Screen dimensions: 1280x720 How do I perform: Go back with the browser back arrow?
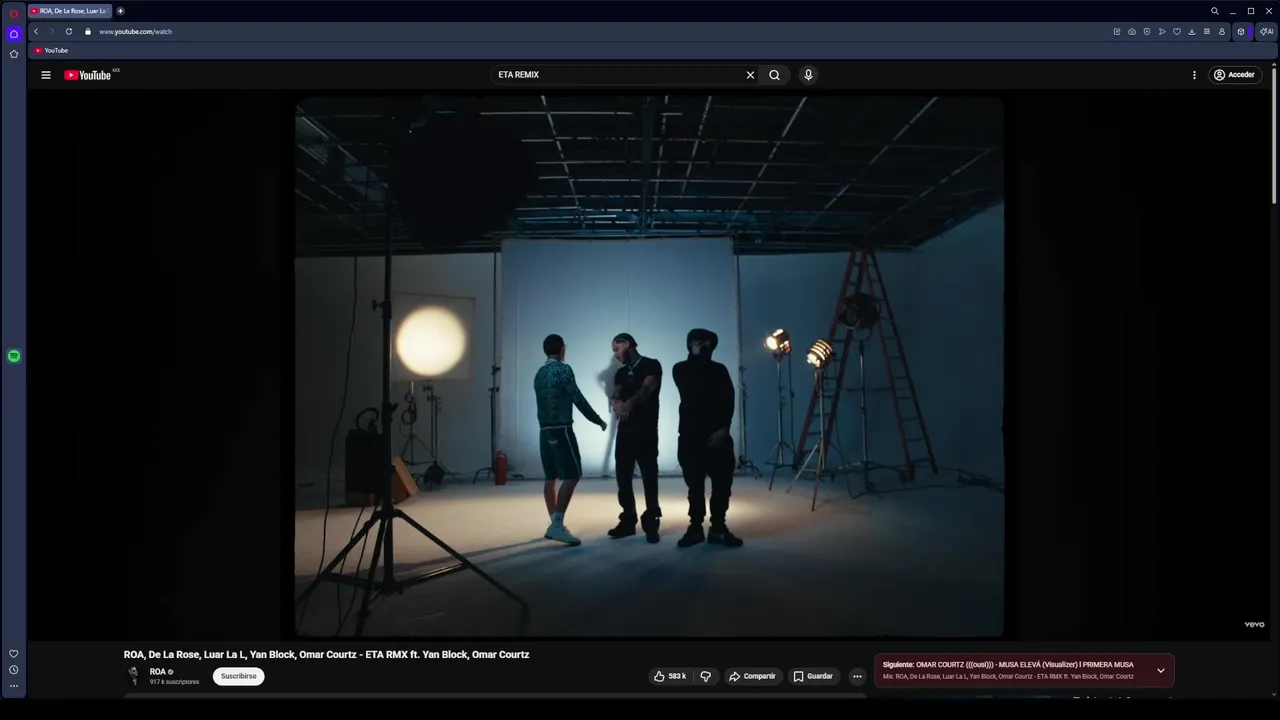point(36,31)
